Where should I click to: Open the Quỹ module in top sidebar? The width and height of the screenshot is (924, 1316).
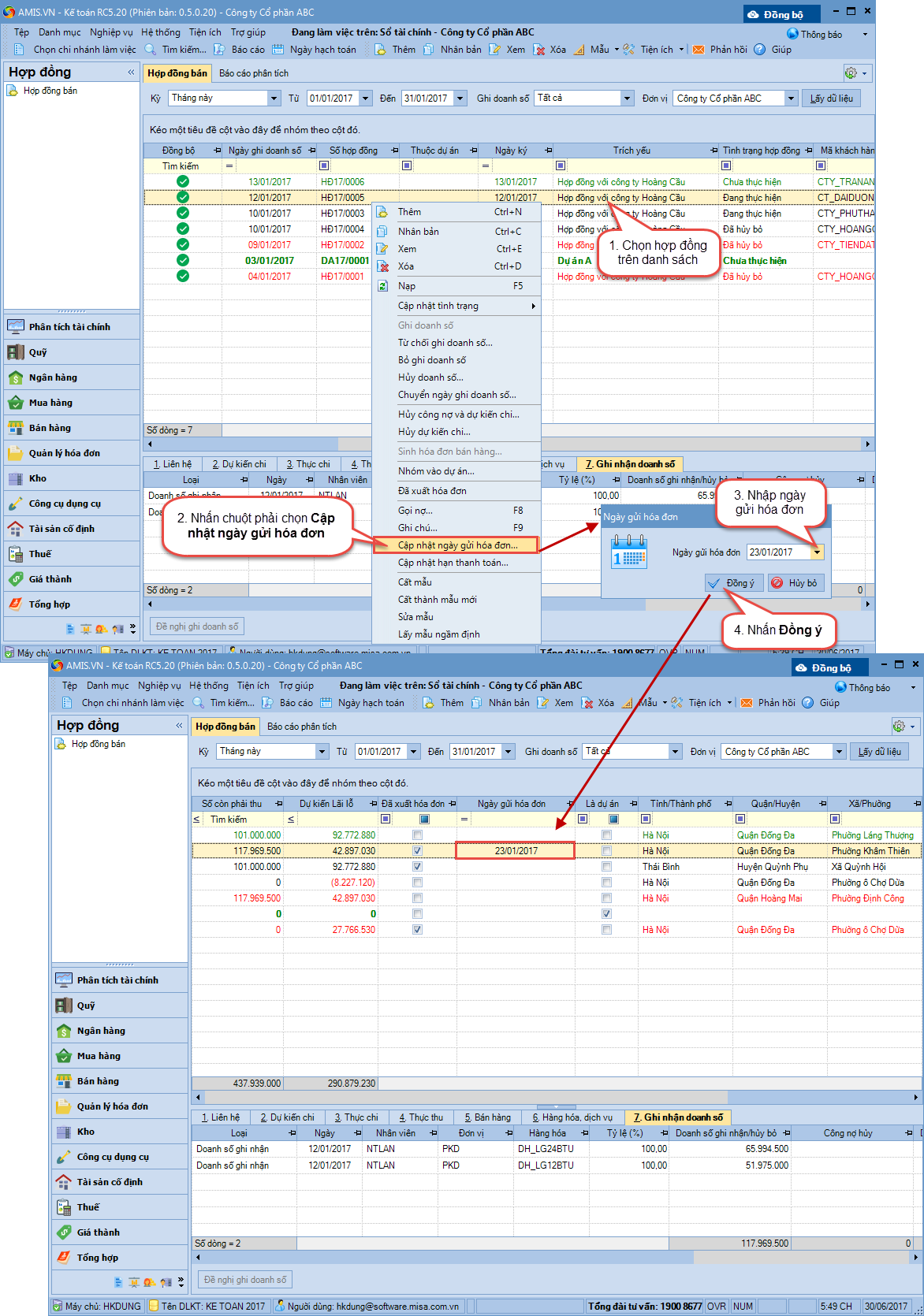point(37,352)
